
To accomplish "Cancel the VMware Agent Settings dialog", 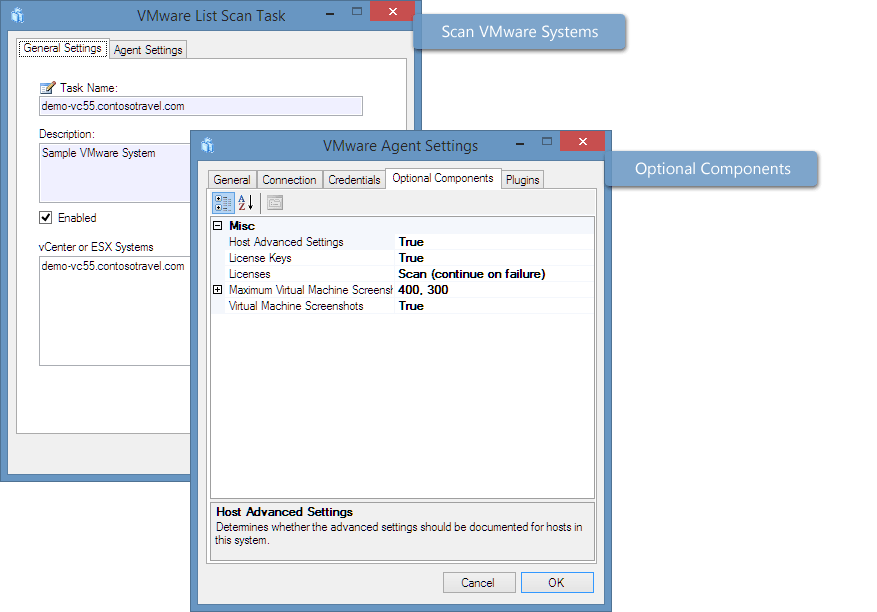I will (x=479, y=582).
